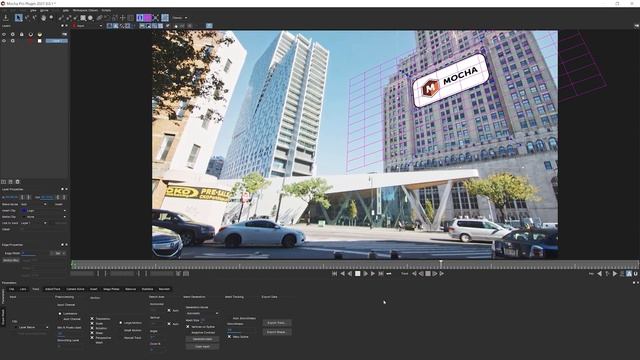Toggle the Überkey U button
Screen dimensions: 640x360
coord(636,273)
